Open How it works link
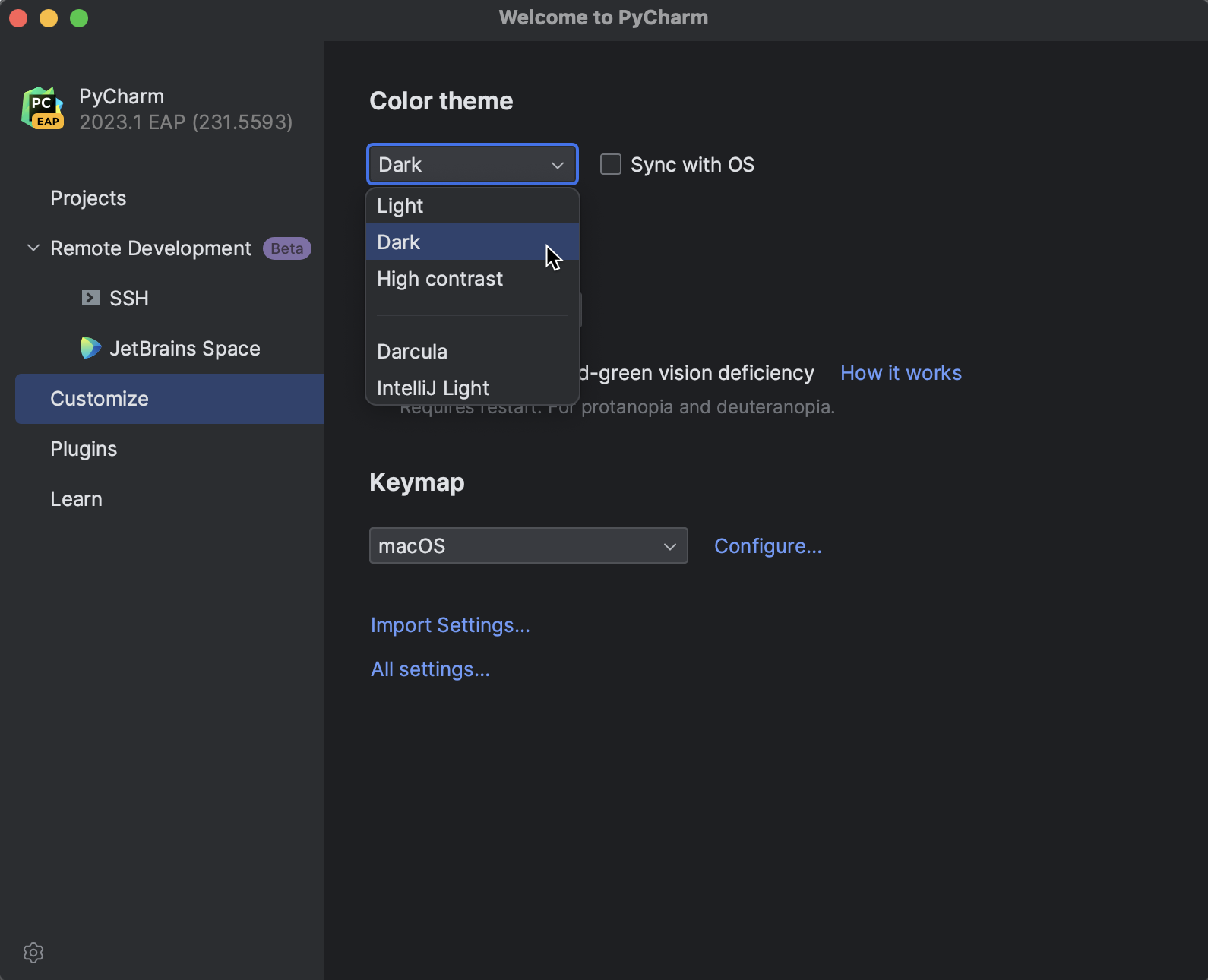 pyautogui.click(x=901, y=373)
